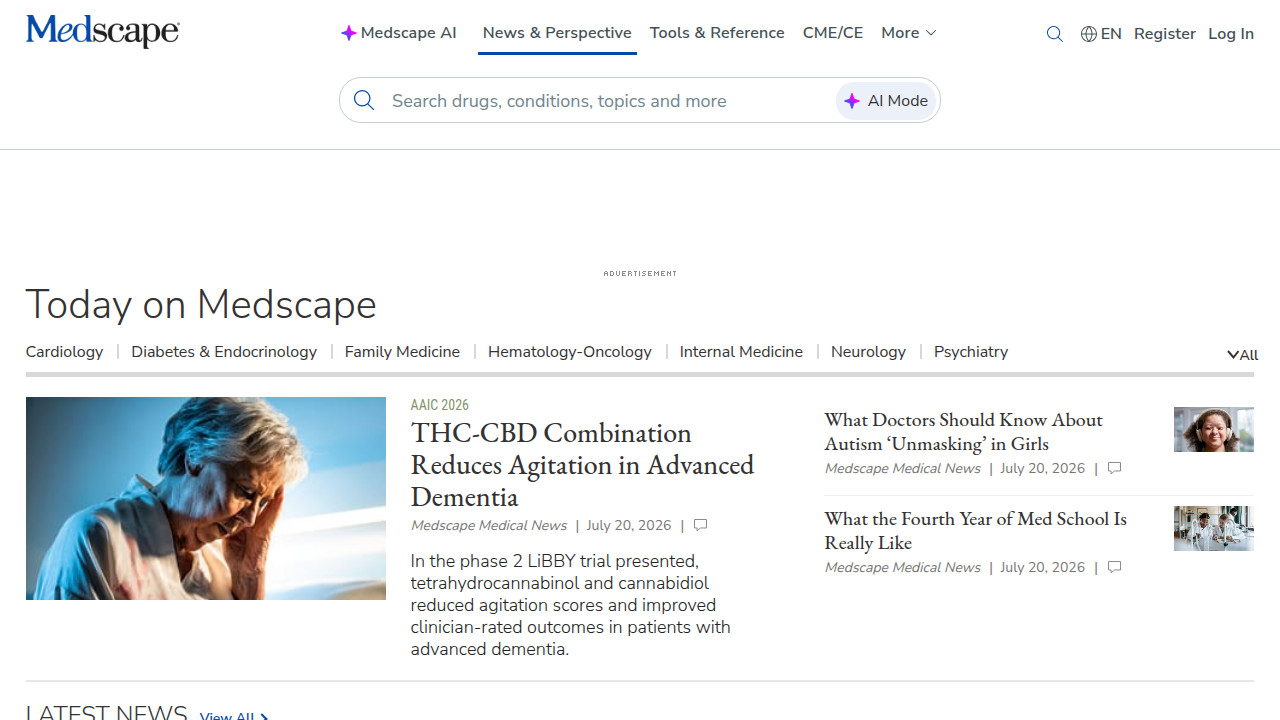Open Fourth Year of Med School article

(975, 531)
